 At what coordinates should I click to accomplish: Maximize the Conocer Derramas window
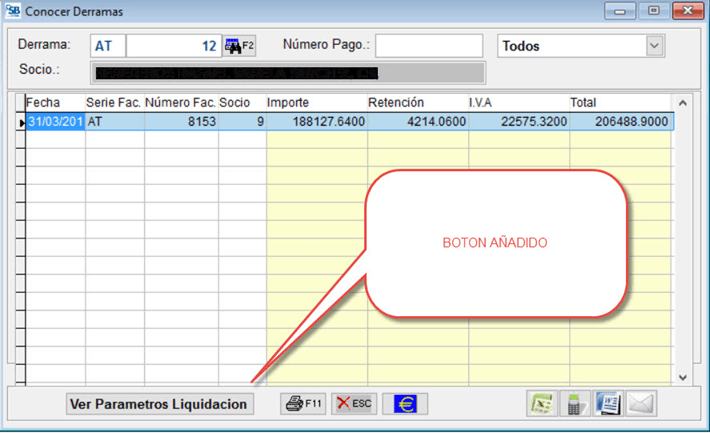(653, 10)
